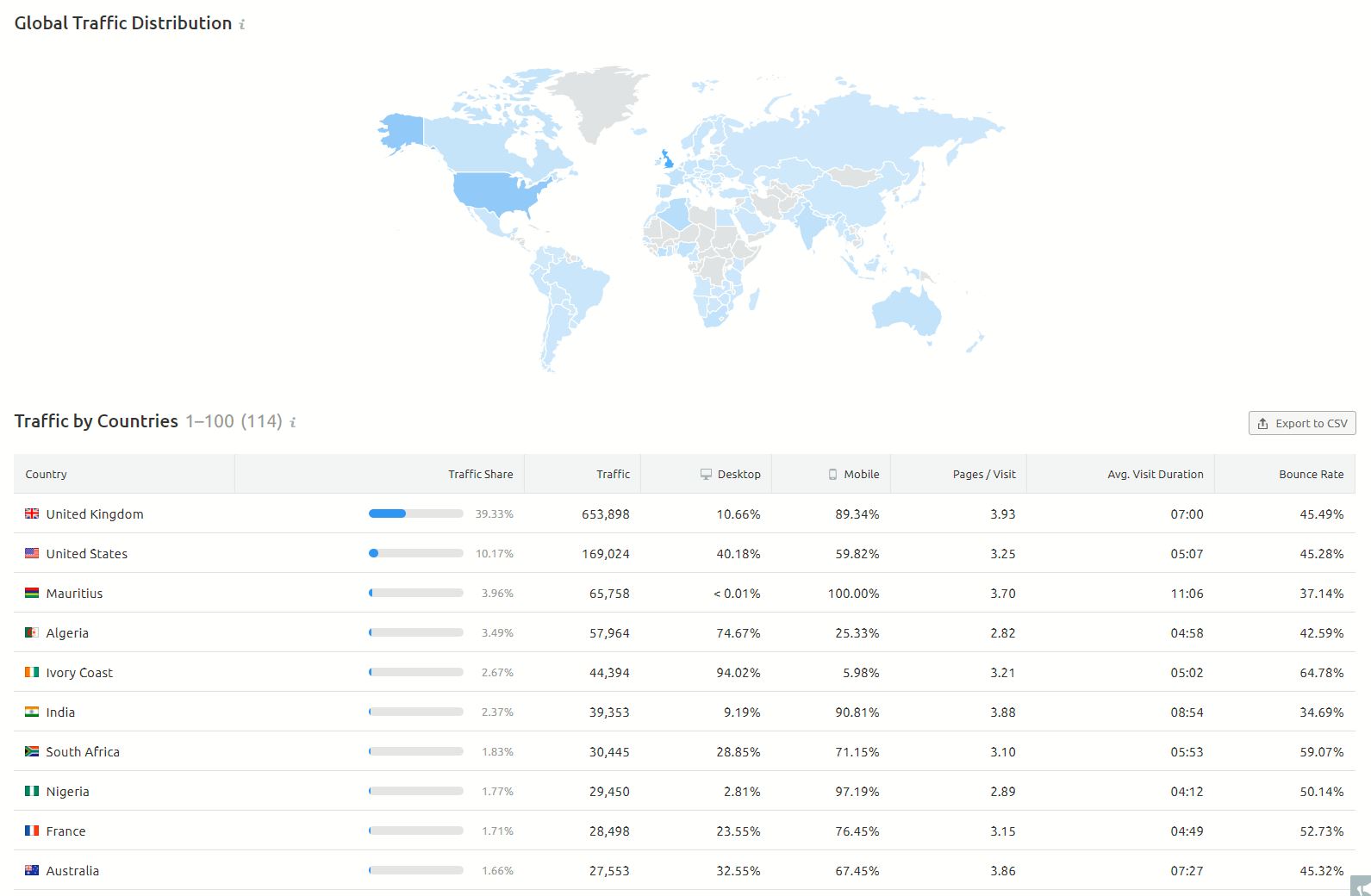Screen dimensions: 1371x896
Task: Click the 97.19% mobile value
Action: point(857,792)
